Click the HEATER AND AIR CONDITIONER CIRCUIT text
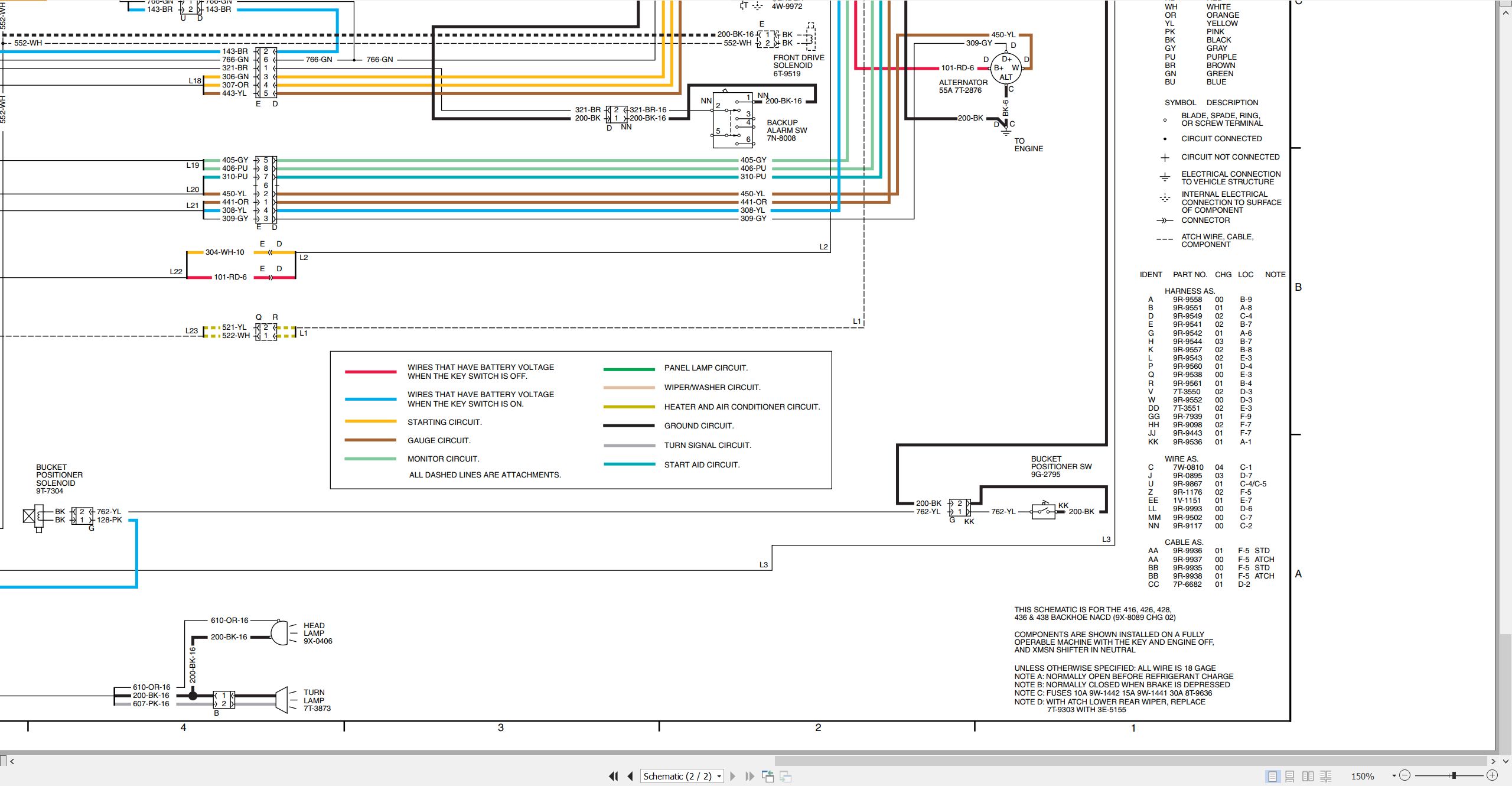 742,407
